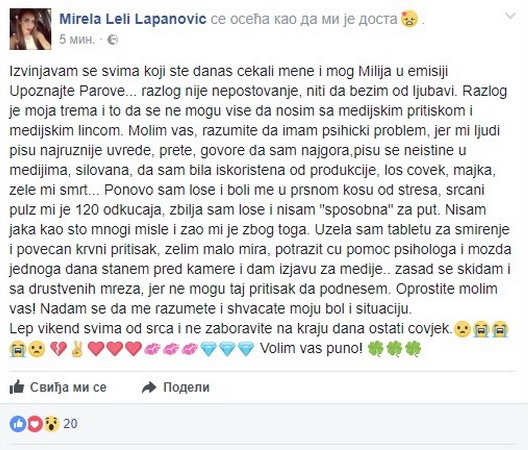Open the 5 мин. timestamp link
528x450 pixels.
tap(77, 40)
